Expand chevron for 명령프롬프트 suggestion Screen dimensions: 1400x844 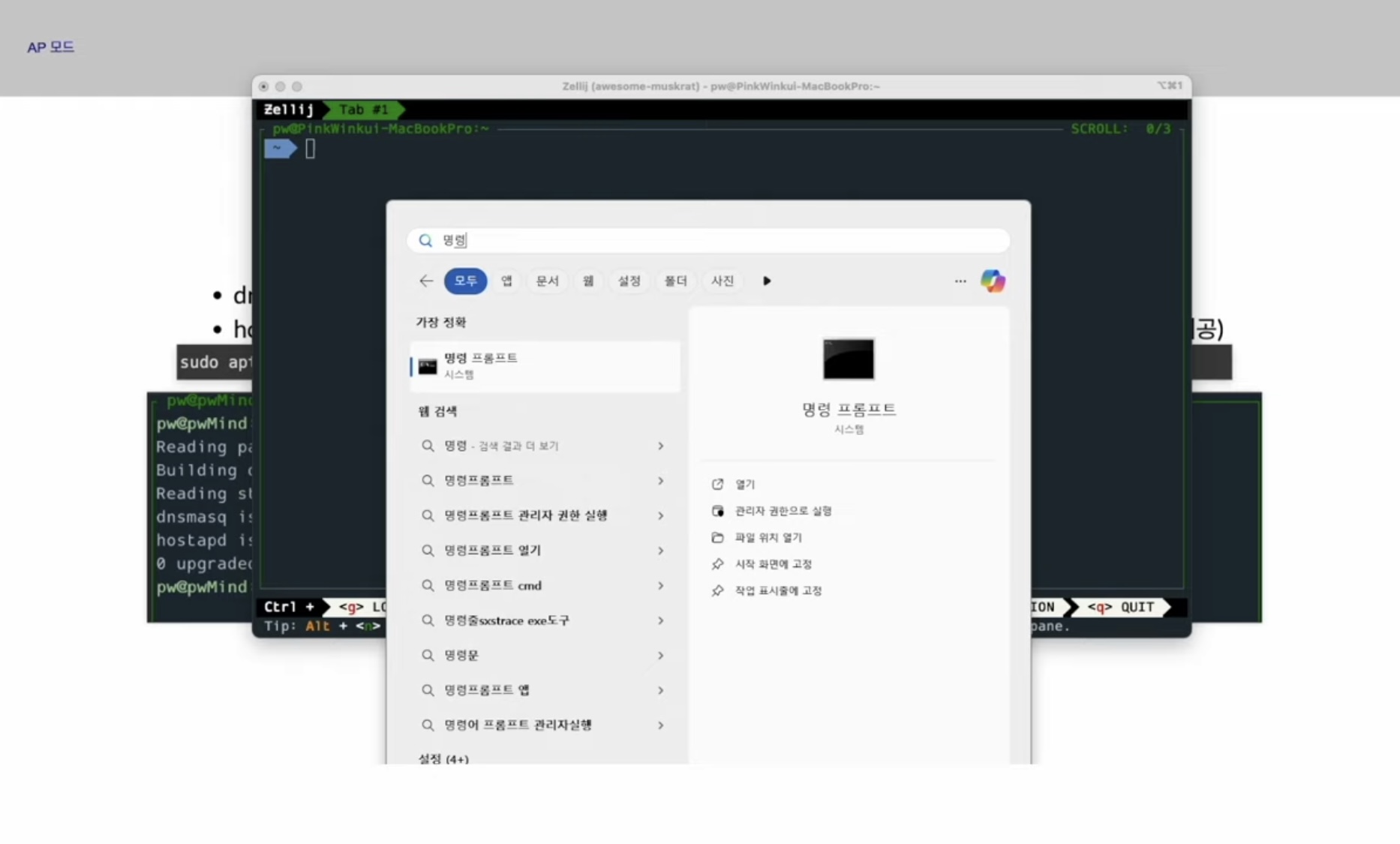click(x=661, y=480)
